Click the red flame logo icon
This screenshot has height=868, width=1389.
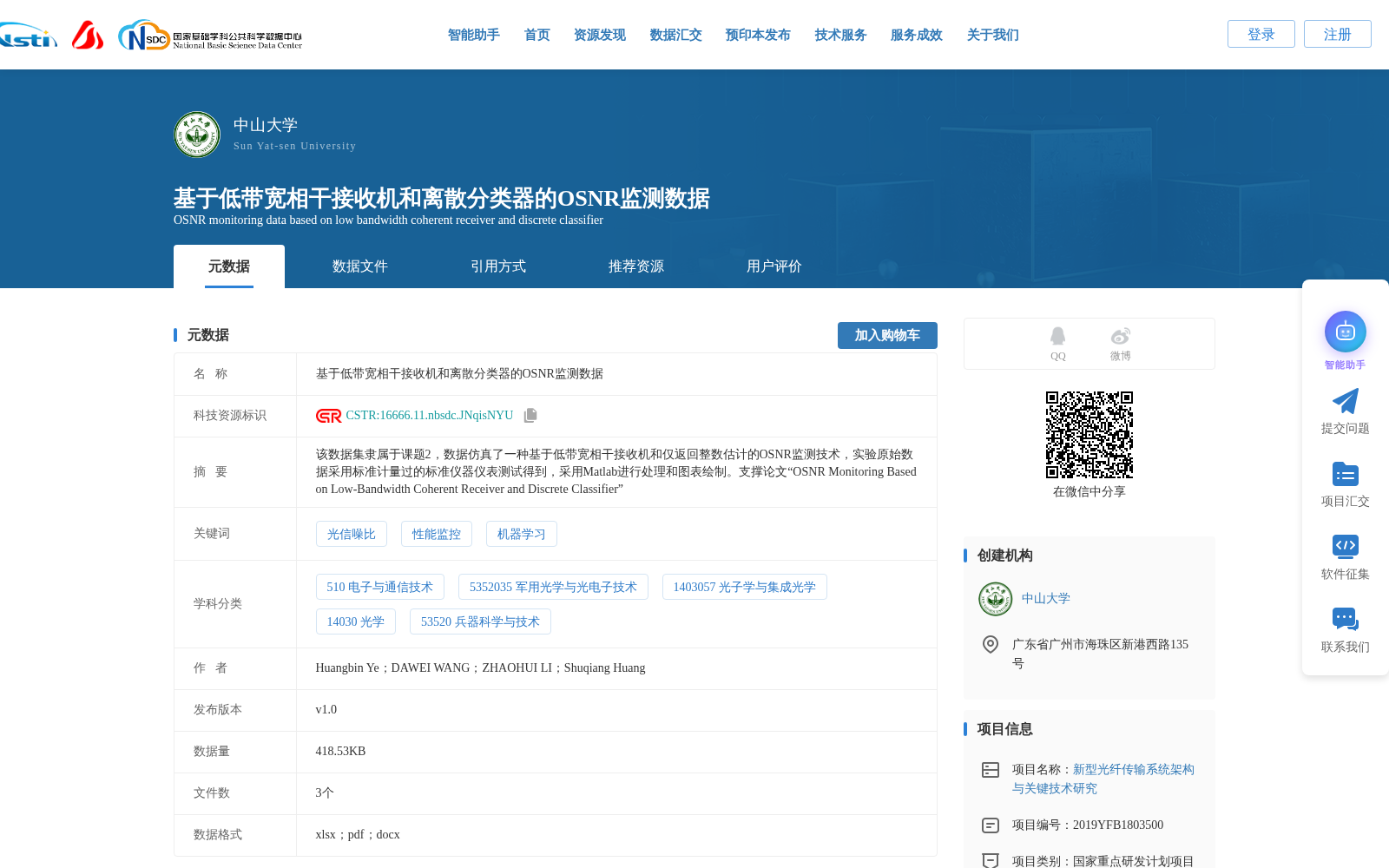pyautogui.click(x=87, y=35)
